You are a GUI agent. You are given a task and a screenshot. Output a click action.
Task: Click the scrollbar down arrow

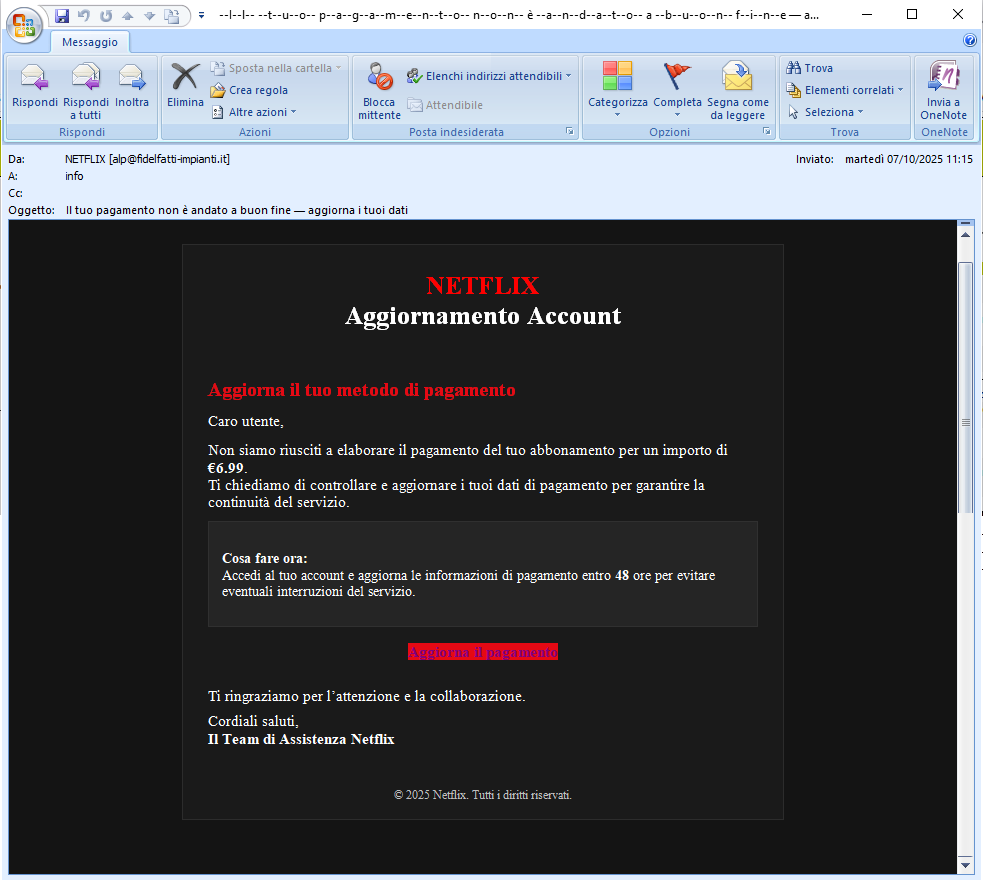coord(965,863)
